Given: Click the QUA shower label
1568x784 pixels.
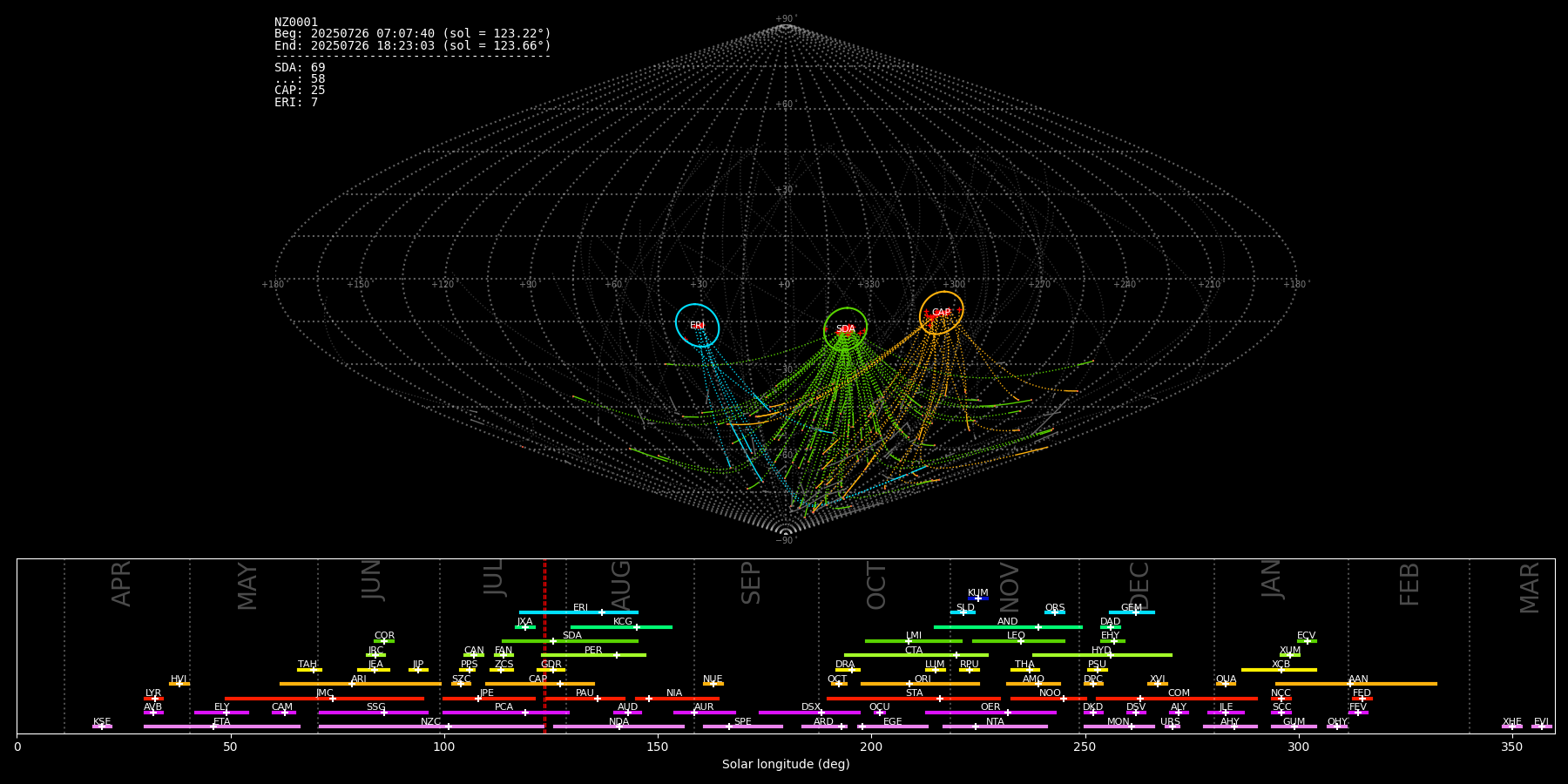Looking at the screenshot, I should [1226, 679].
